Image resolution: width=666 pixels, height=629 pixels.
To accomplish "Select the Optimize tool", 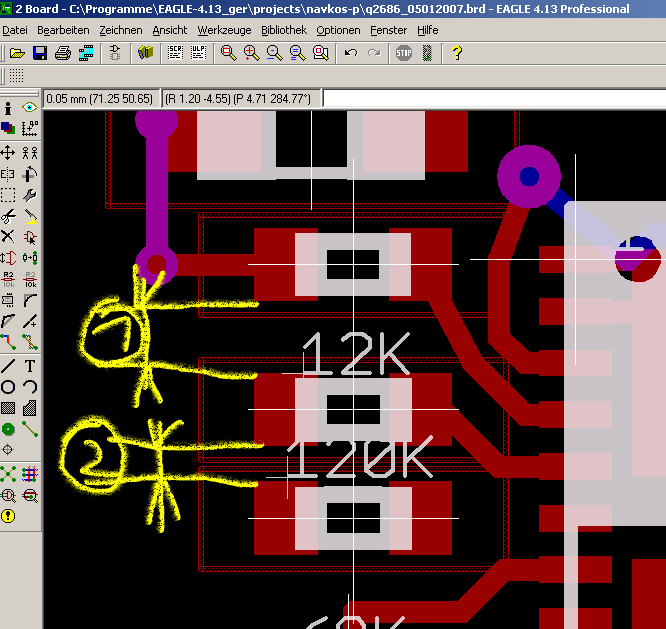I will click(29, 321).
